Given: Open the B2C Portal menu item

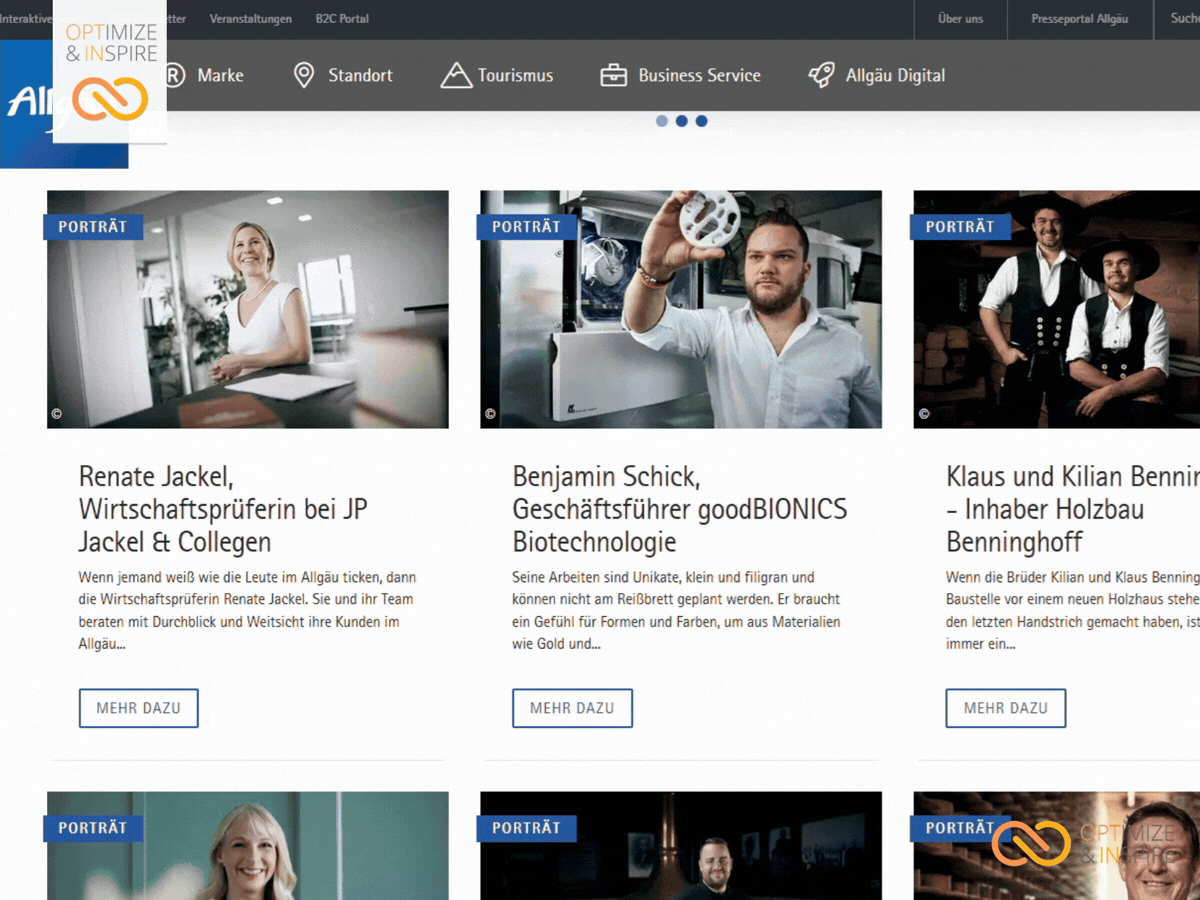Looking at the screenshot, I should 342,19.
